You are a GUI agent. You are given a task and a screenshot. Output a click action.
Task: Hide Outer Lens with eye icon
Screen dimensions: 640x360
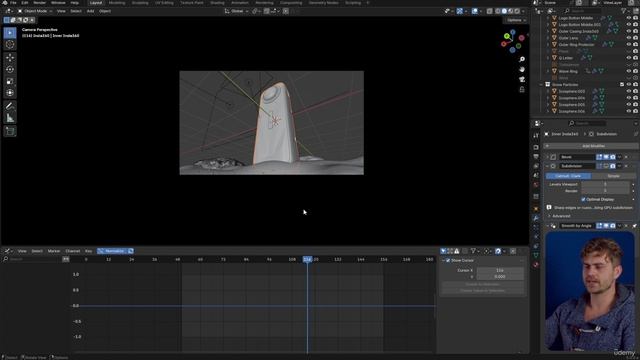[629, 38]
